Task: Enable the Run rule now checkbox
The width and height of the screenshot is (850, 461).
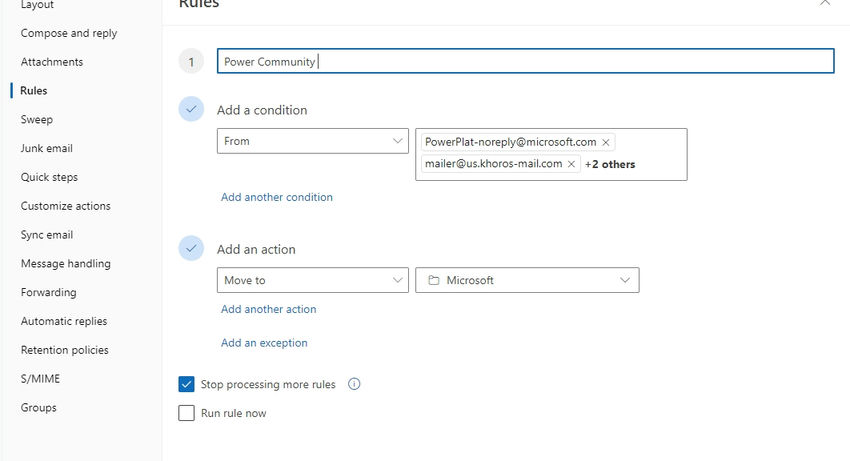Action: point(186,413)
